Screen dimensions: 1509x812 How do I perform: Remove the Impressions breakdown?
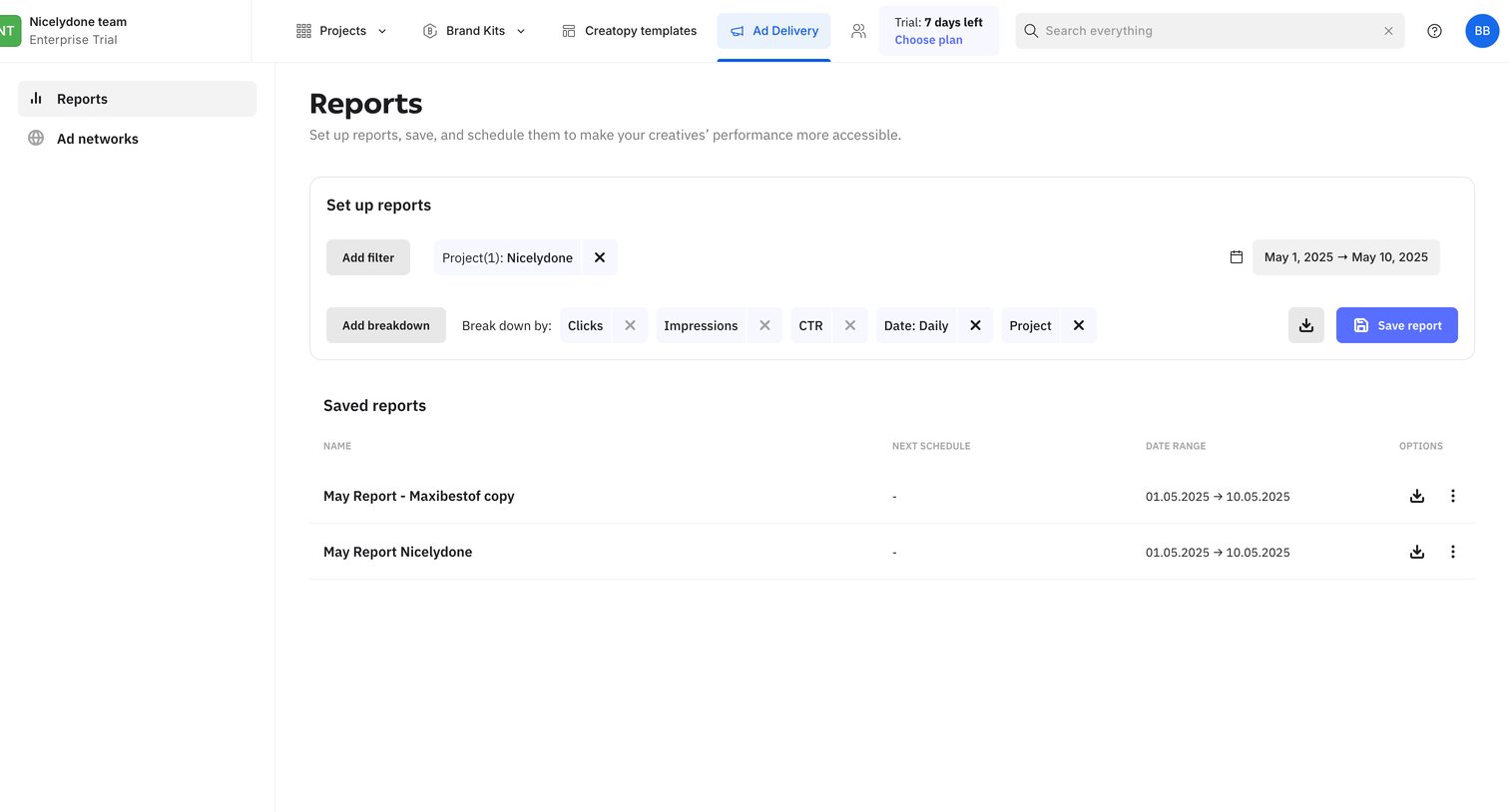(764, 325)
